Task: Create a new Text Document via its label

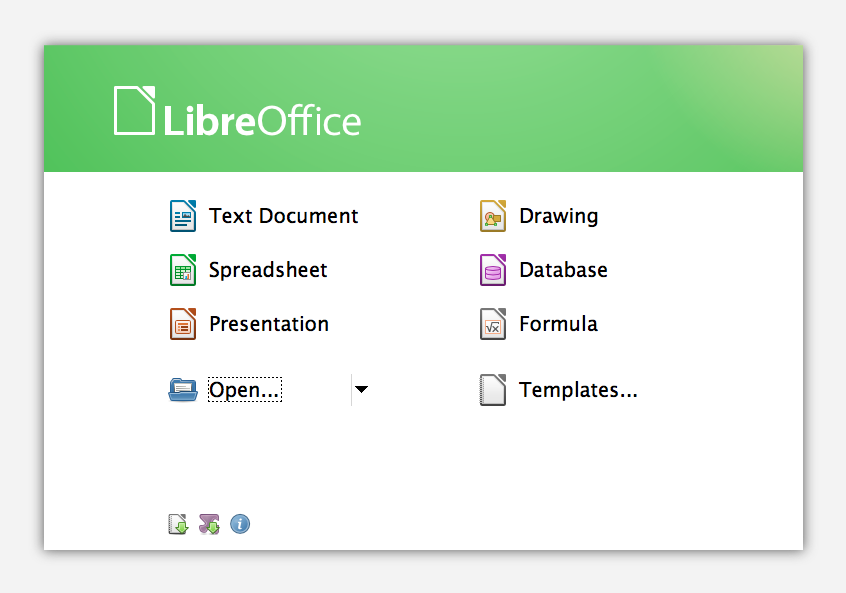Action: tap(284, 216)
